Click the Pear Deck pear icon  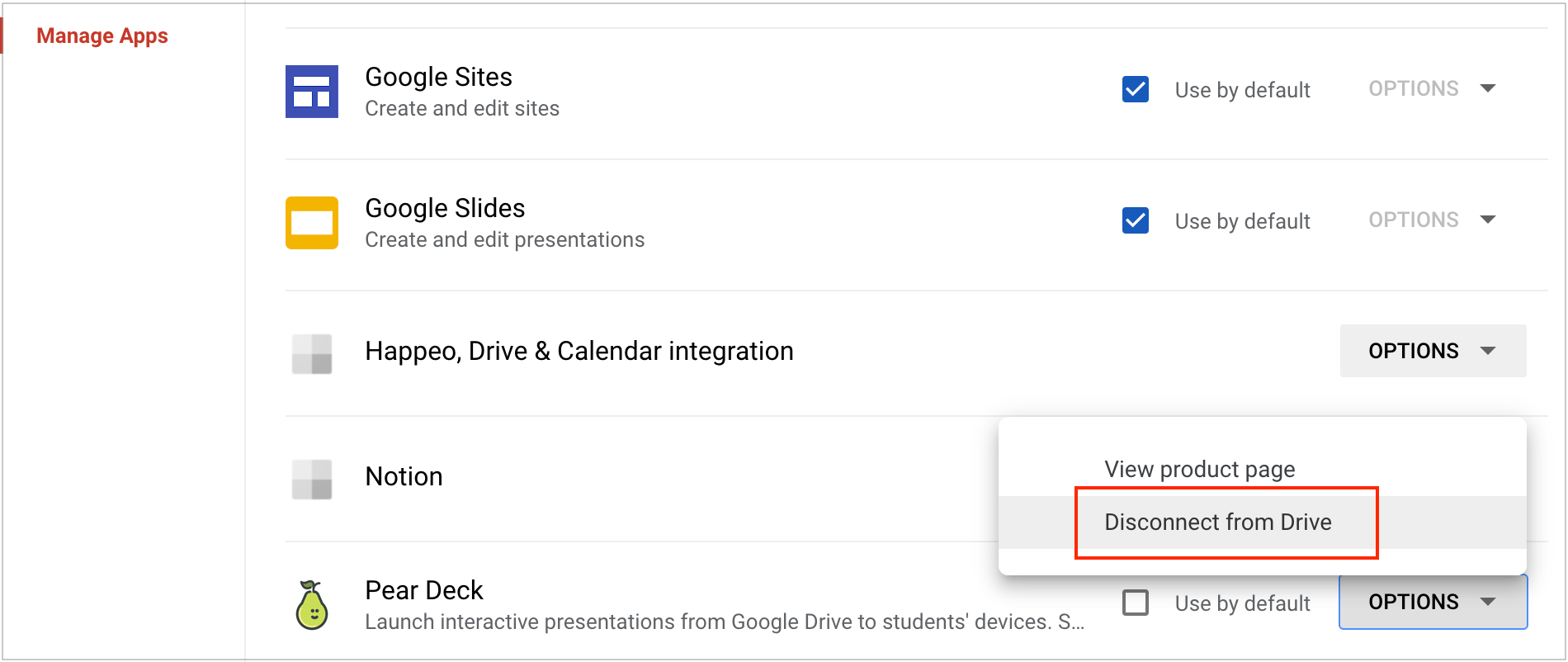tap(312, 605)
